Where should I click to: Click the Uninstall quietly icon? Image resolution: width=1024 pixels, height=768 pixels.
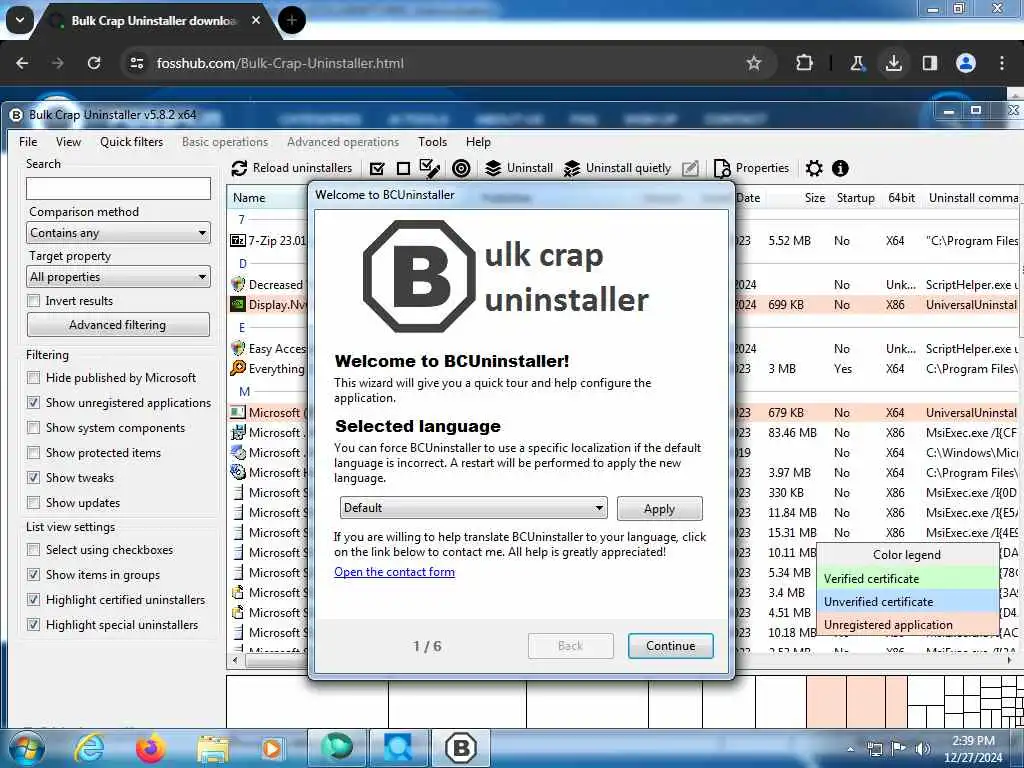[572, 168]
